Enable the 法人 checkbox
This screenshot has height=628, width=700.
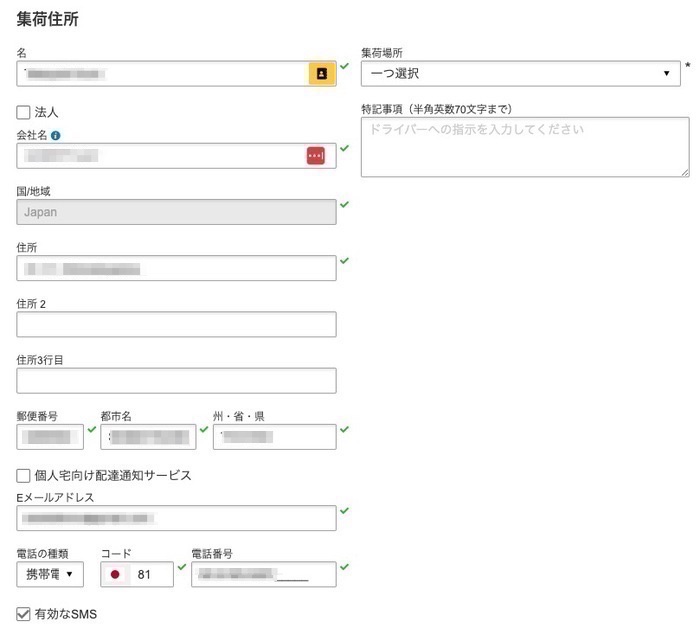24,113
